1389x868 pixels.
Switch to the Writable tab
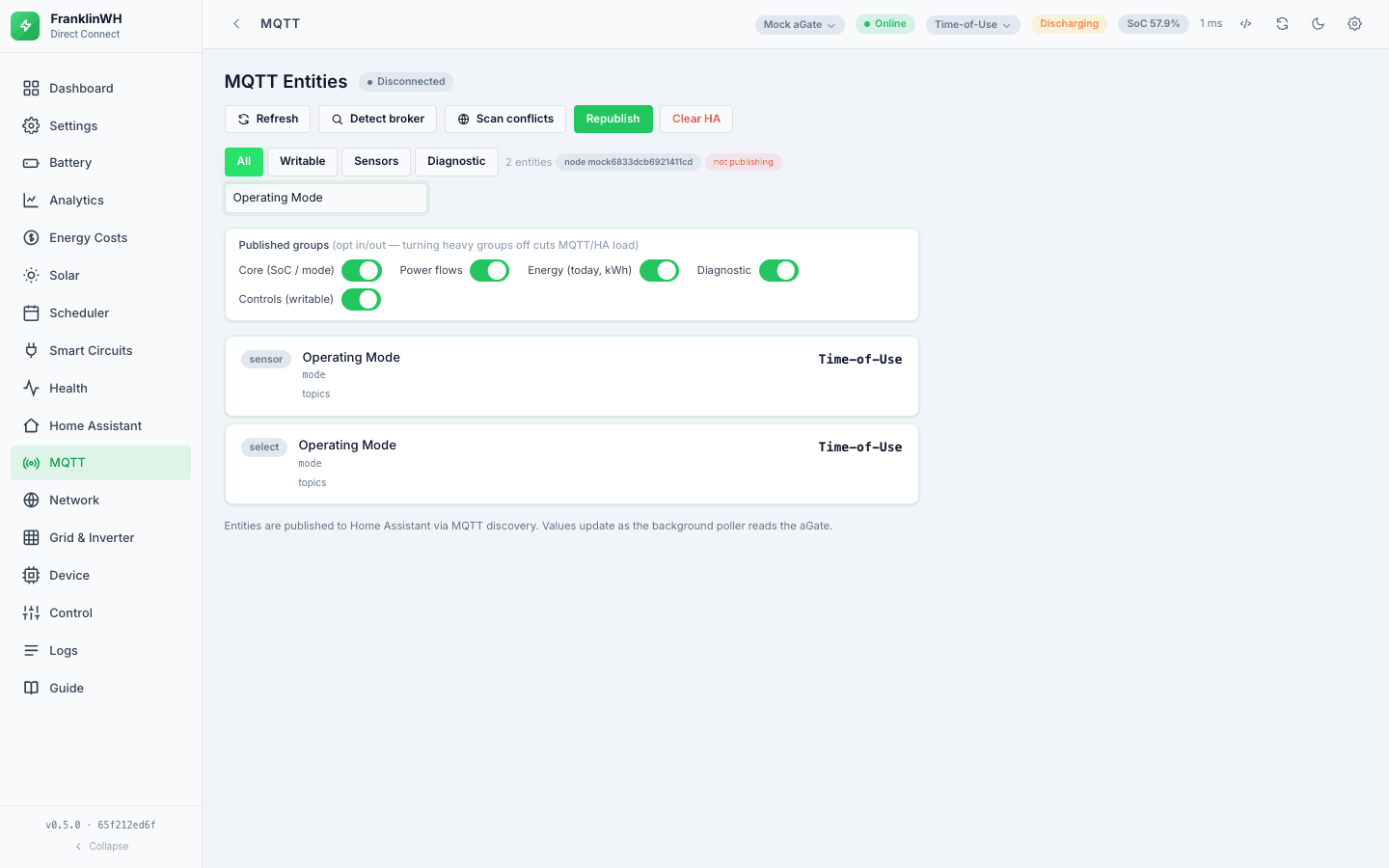303,162
